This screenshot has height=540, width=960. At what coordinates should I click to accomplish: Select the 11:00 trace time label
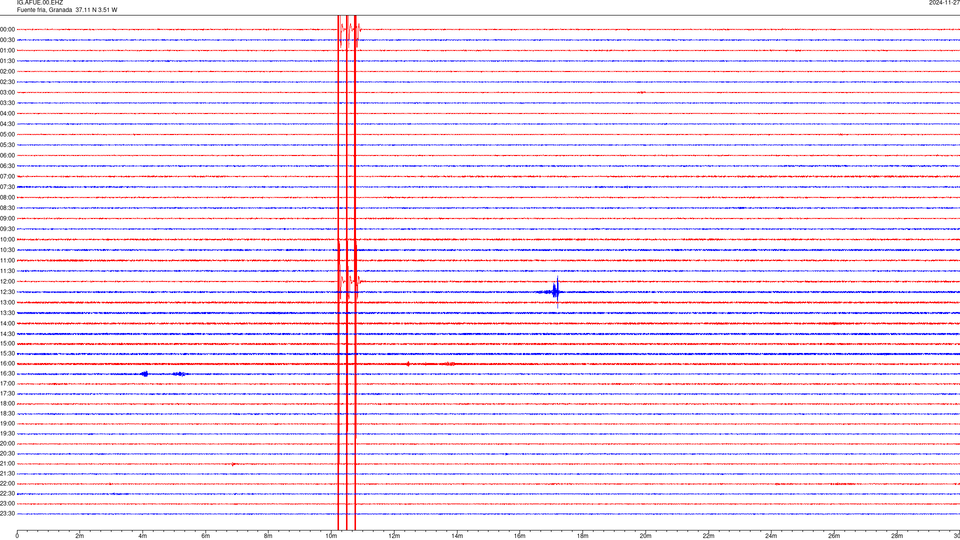[7, 261]
